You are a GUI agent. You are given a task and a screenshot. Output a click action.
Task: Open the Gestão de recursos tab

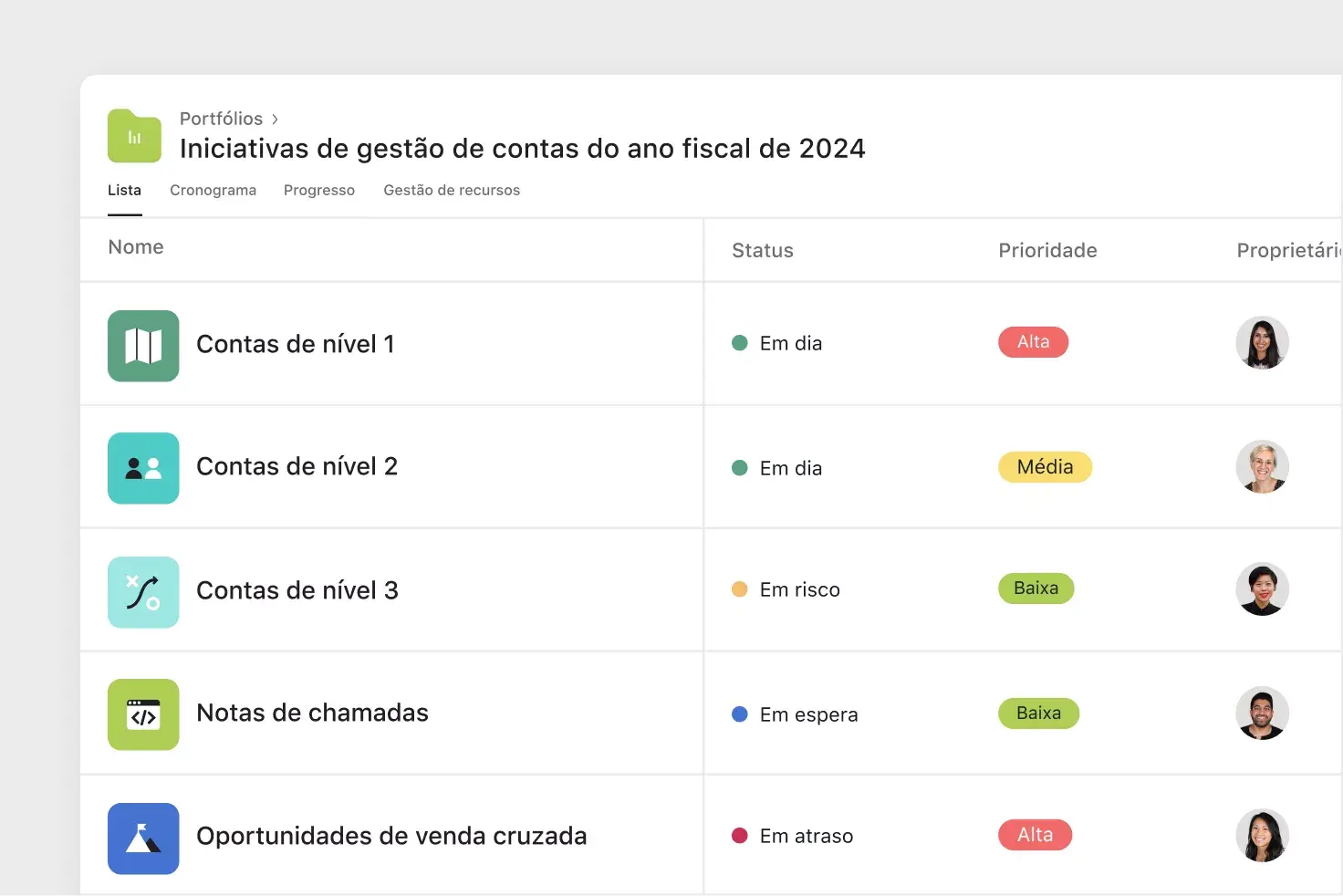click(452, 190)
